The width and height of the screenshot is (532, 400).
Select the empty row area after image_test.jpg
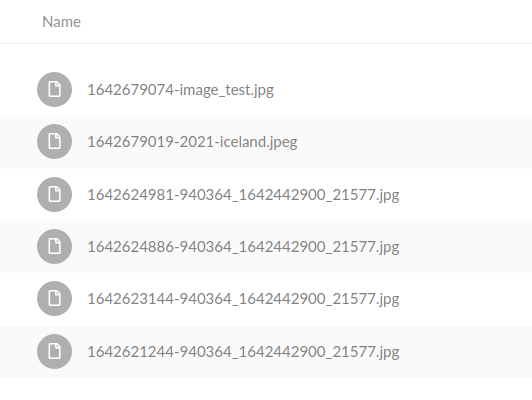click(403, 90)
